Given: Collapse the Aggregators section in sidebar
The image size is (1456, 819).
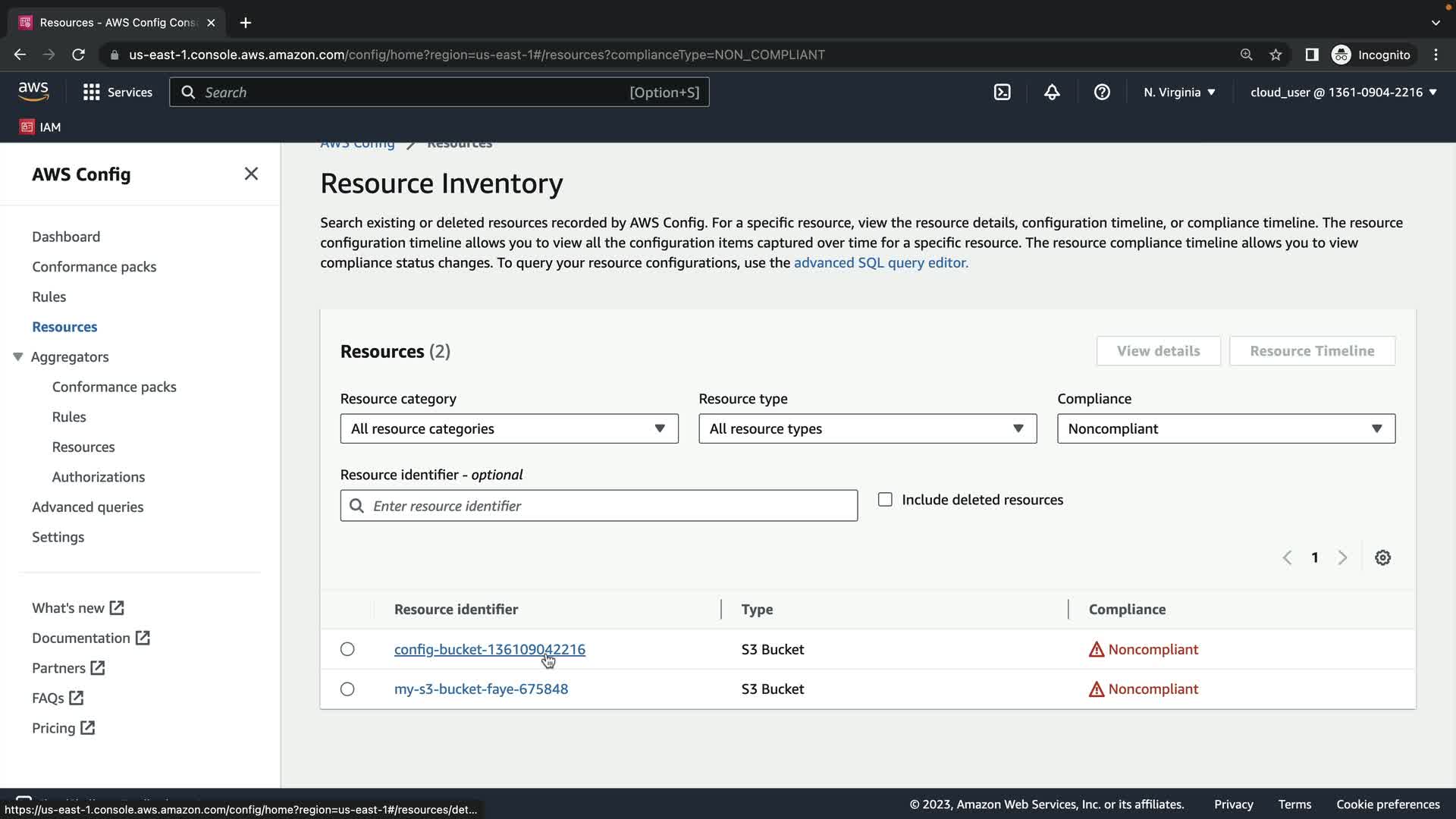Looking at the screenshot, I should click(x=18, y=356).
